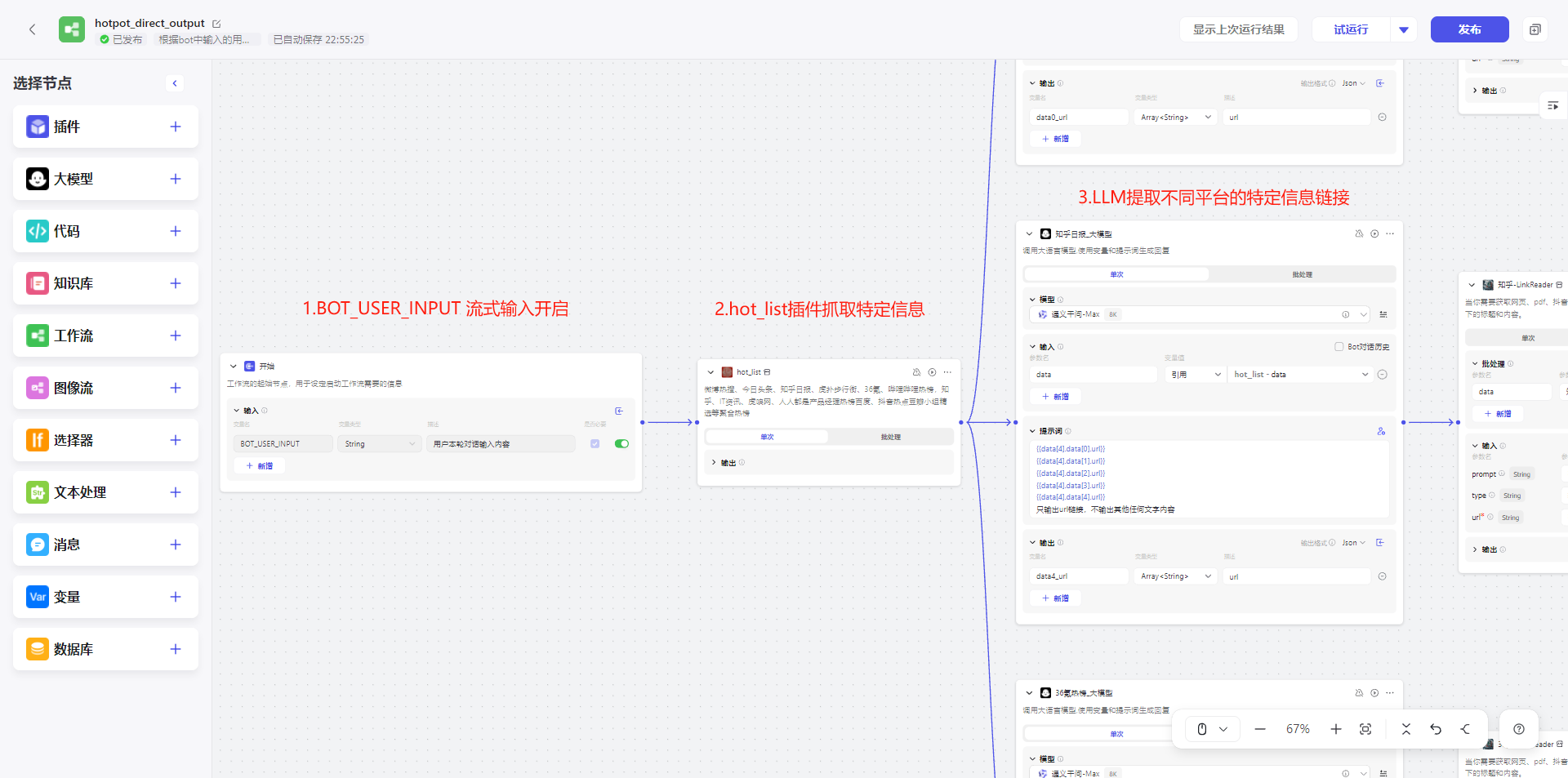This screenshot has height=778, width=1568.
Task: Click 显示上次运行结果 button
Action: click(x=1239, y=29)
